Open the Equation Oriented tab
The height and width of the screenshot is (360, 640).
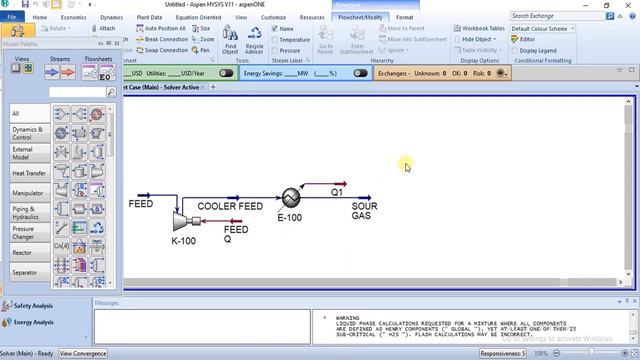pos(198,17)
